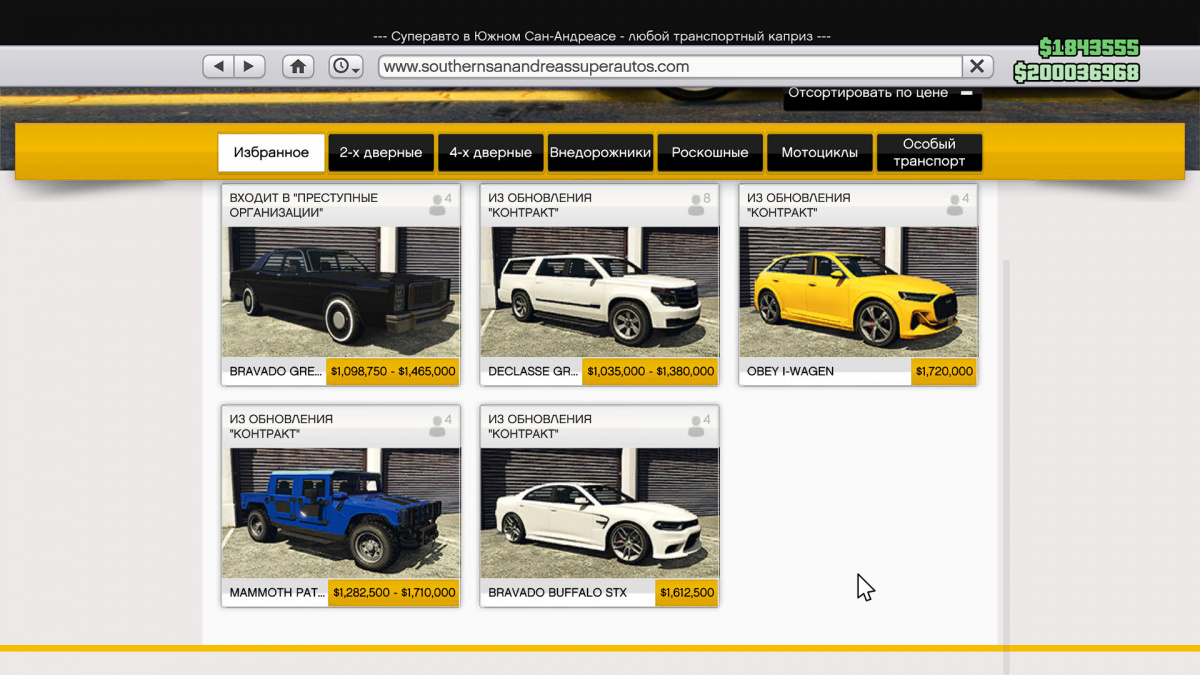Image resolution: width=1200 pixels, height=675 pixels.
Task: Switch to the 4-х дверные tab
Action: point(490,153)
